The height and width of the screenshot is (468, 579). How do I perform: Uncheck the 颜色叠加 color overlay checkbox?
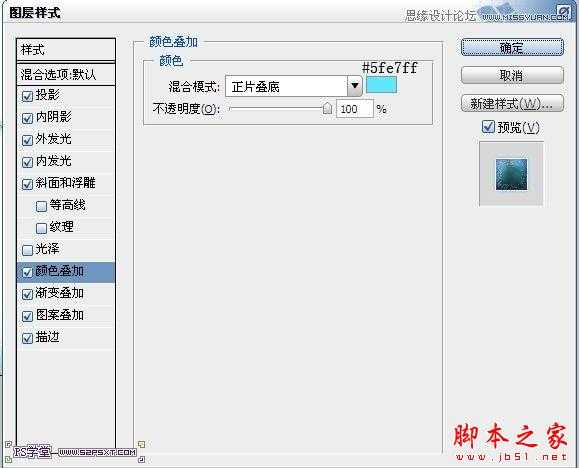point(27,272)
